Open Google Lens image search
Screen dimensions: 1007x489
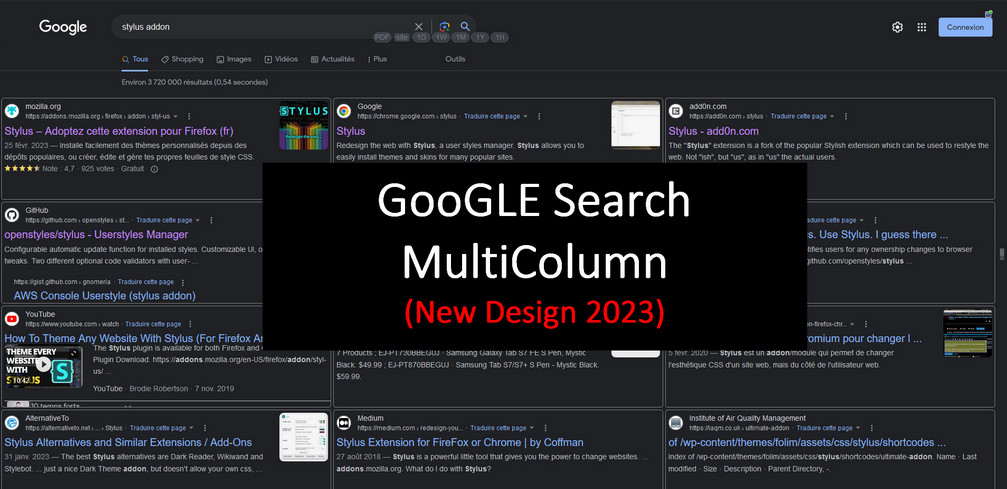pyautogui.click(x=444, y=26)
